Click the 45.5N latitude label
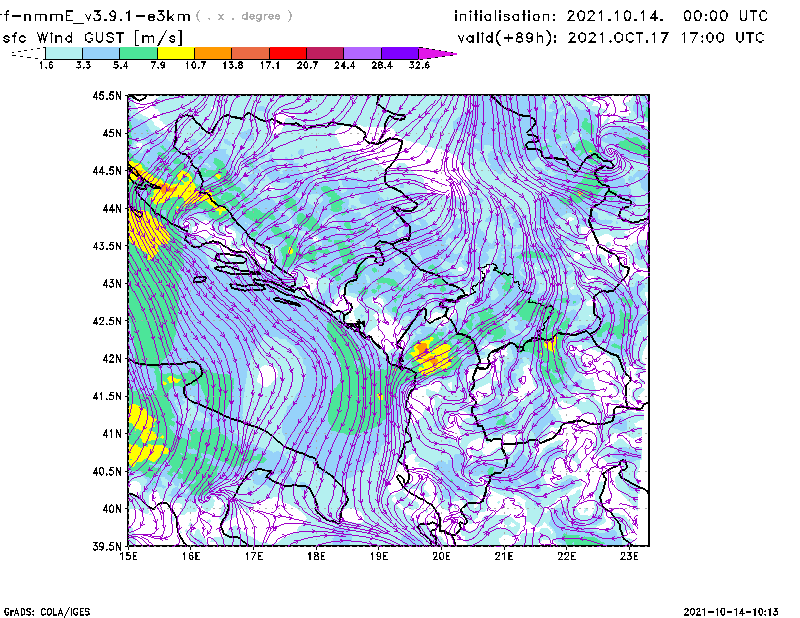This screenshot has width=800, height=618. coord(107,95)
